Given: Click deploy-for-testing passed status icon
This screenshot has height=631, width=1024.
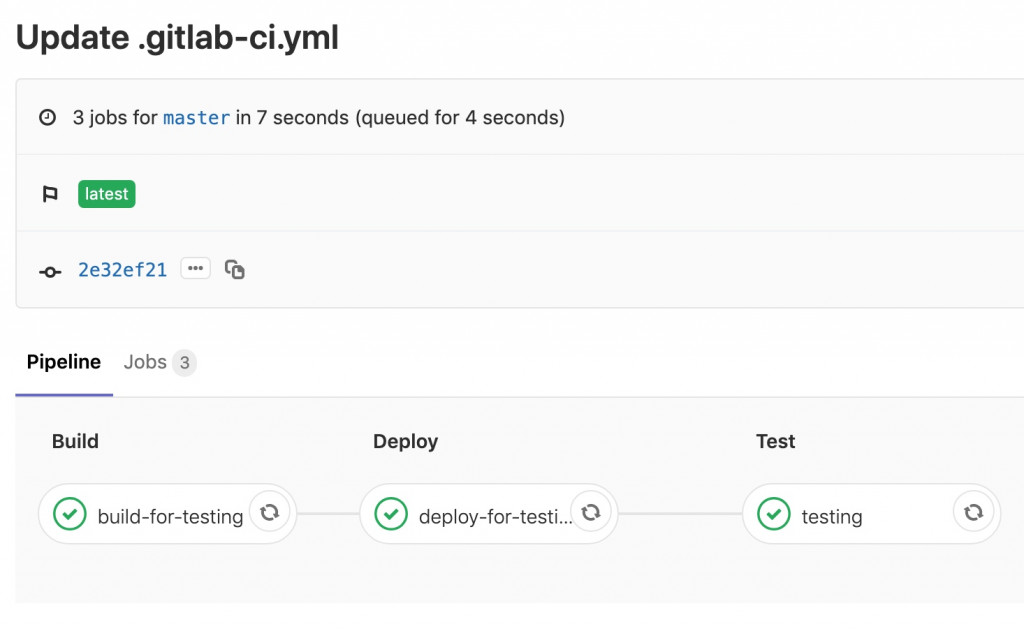Looking at the screenshot, I should pos(391,514).
